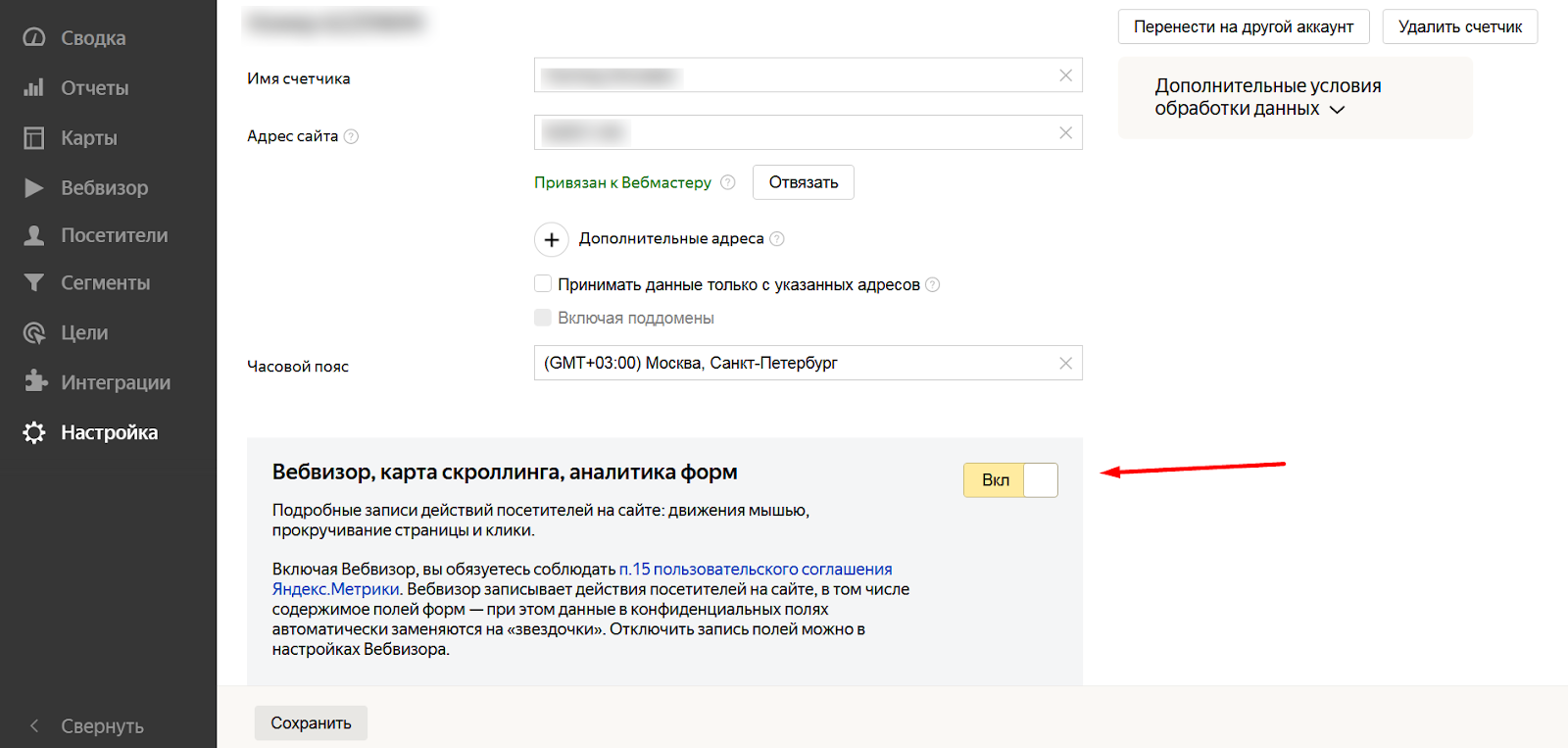Click the Сводка dashboard icon in sidebar
Screen dimensions: 1568x748
point(34,37)
